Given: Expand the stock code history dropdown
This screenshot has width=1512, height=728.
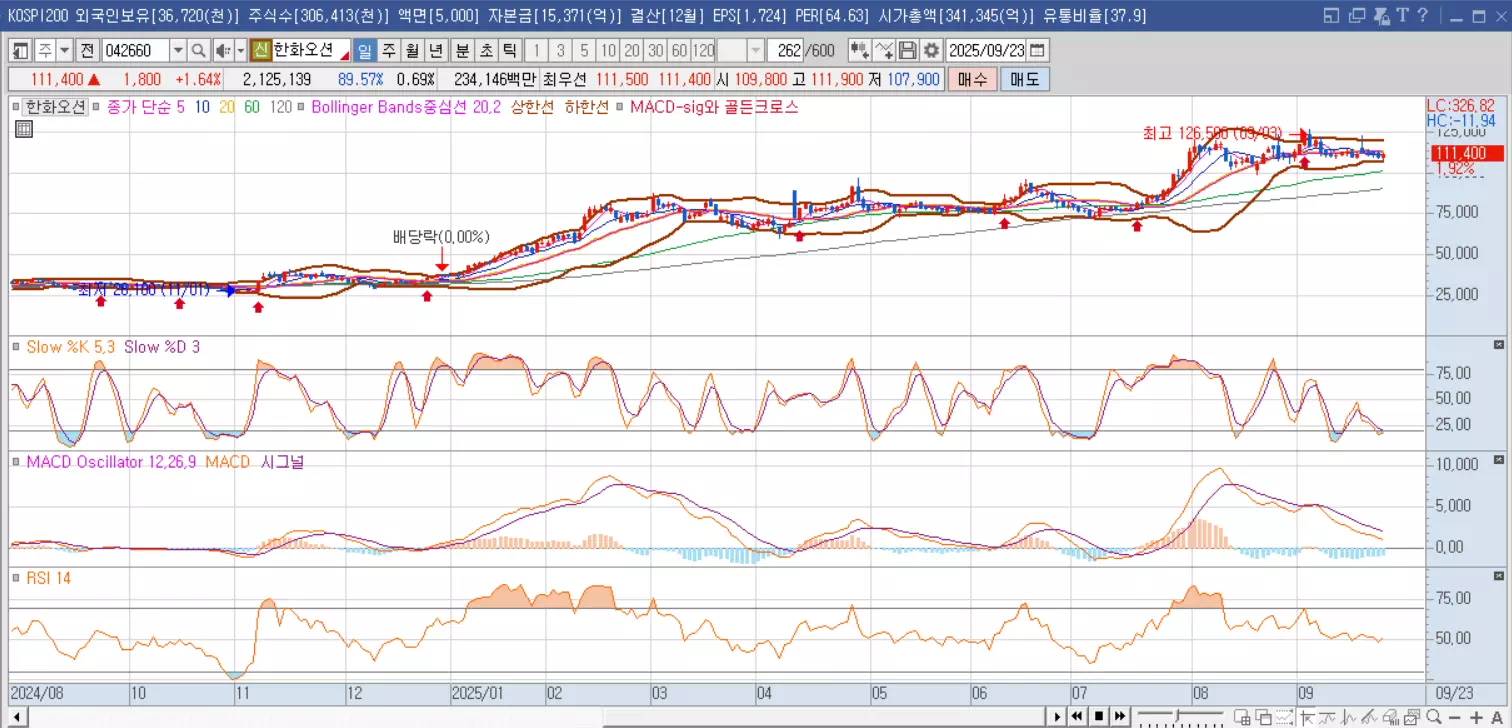Looking at the screenshot, I should (x=178, y=51).
